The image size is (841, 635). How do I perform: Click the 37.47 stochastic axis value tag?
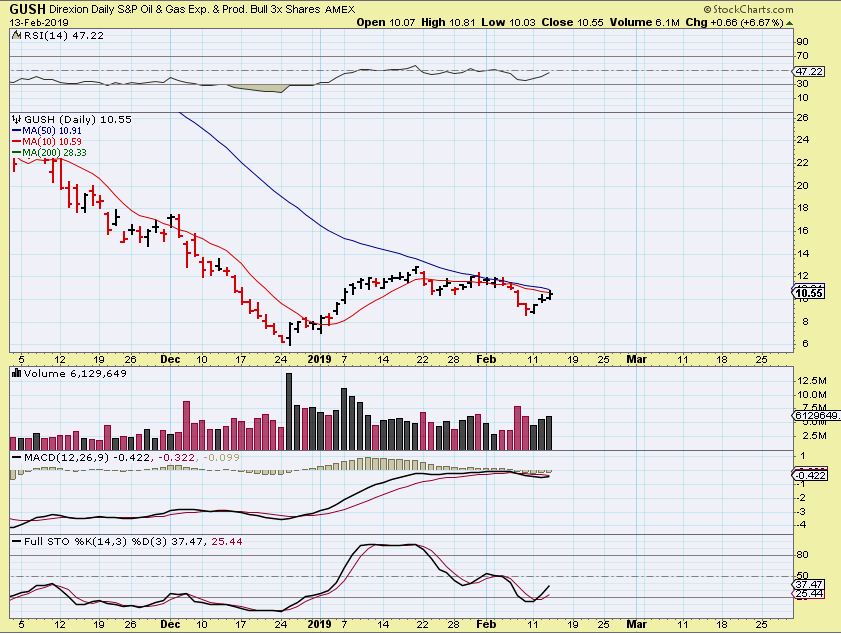(x=809, y=584)
